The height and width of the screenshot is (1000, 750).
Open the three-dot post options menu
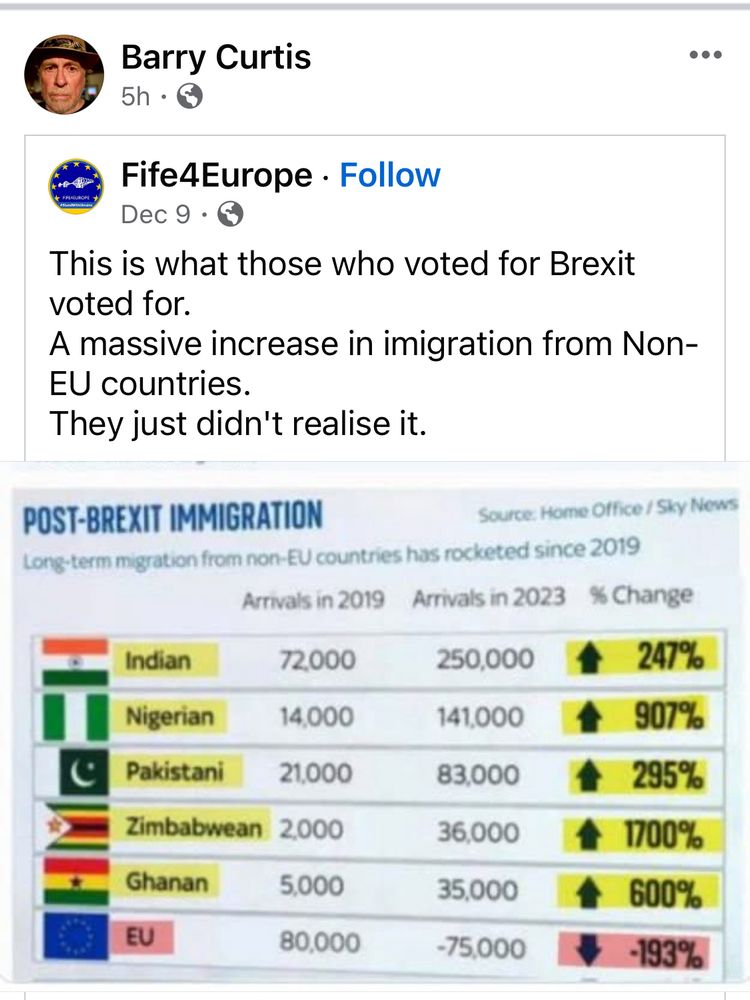[706, 55]
